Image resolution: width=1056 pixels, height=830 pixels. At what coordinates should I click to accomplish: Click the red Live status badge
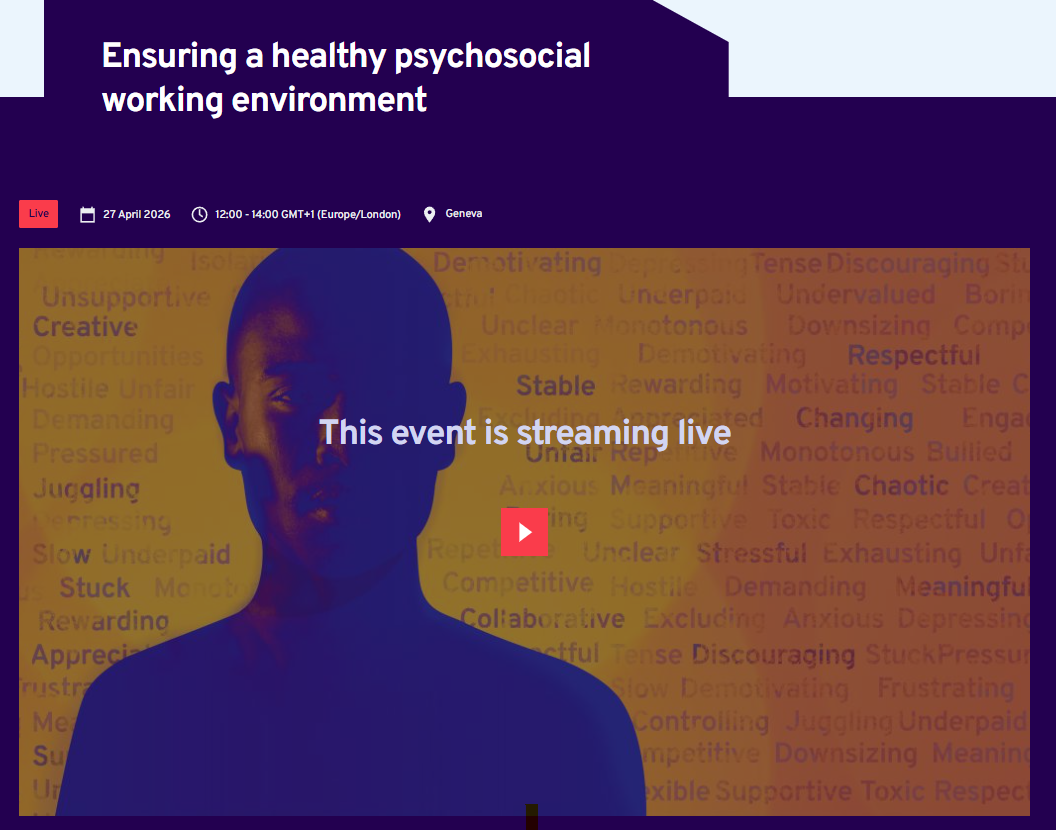pyautogui.click(x=38, y=214)
